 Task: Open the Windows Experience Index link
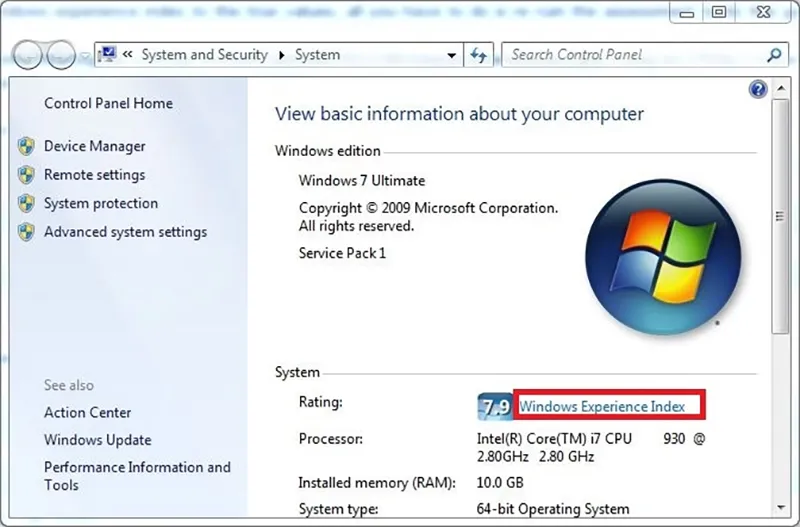pyautogui.click(x=602, y=406)
